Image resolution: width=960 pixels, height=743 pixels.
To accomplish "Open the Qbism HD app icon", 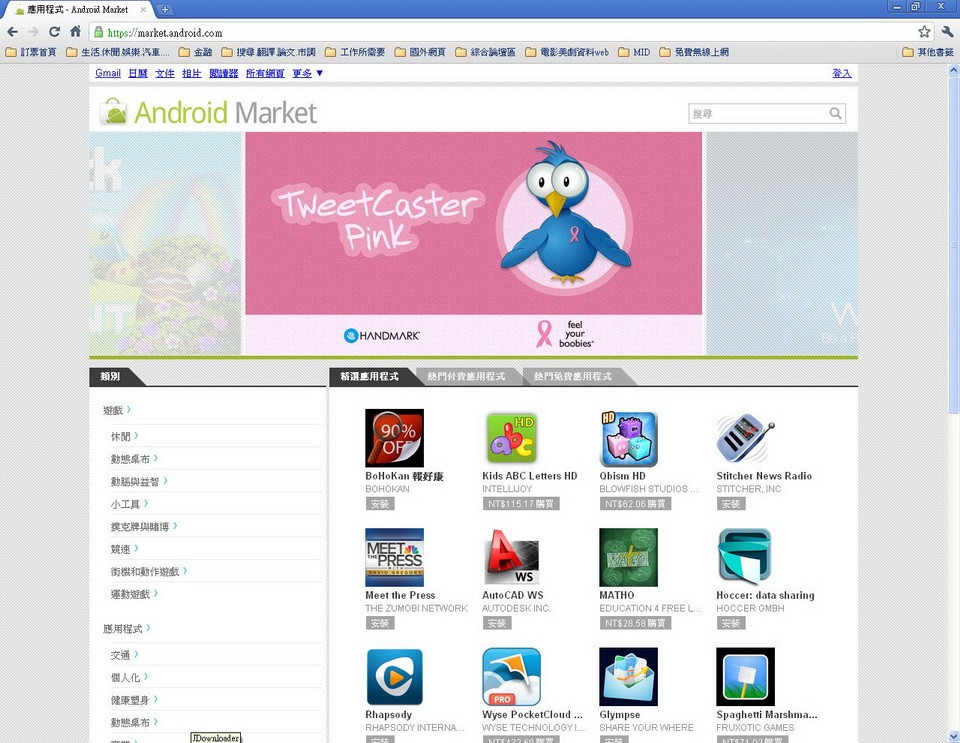I will pos(628,438).
